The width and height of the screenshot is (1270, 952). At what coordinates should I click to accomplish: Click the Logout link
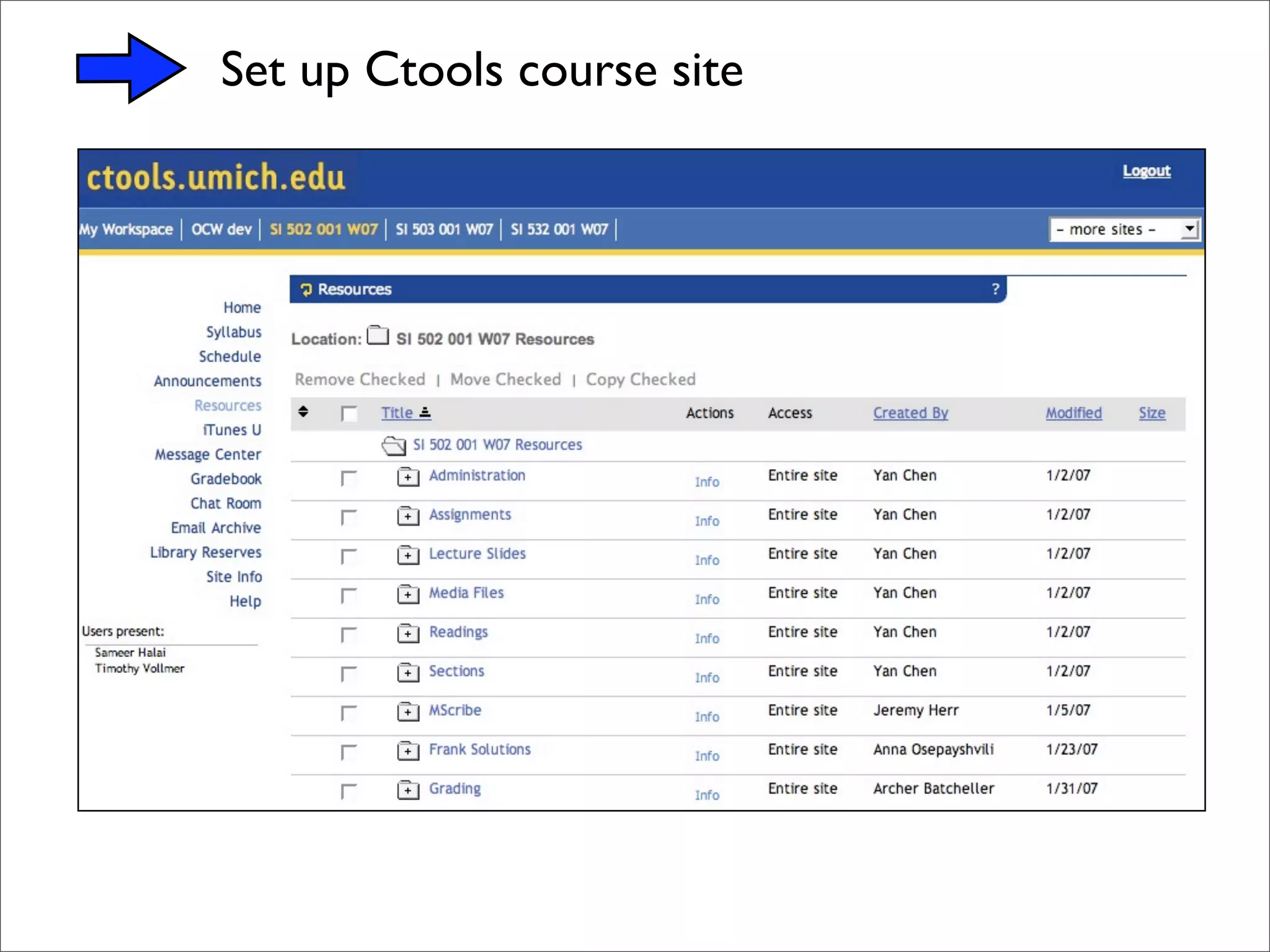[1147, 170]
